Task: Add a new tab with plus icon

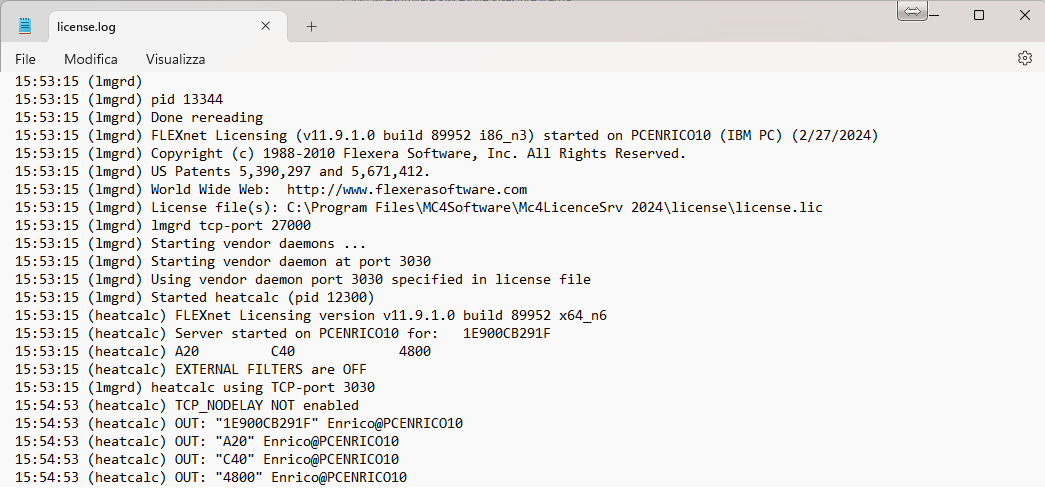Action: [x=311, y=26]
